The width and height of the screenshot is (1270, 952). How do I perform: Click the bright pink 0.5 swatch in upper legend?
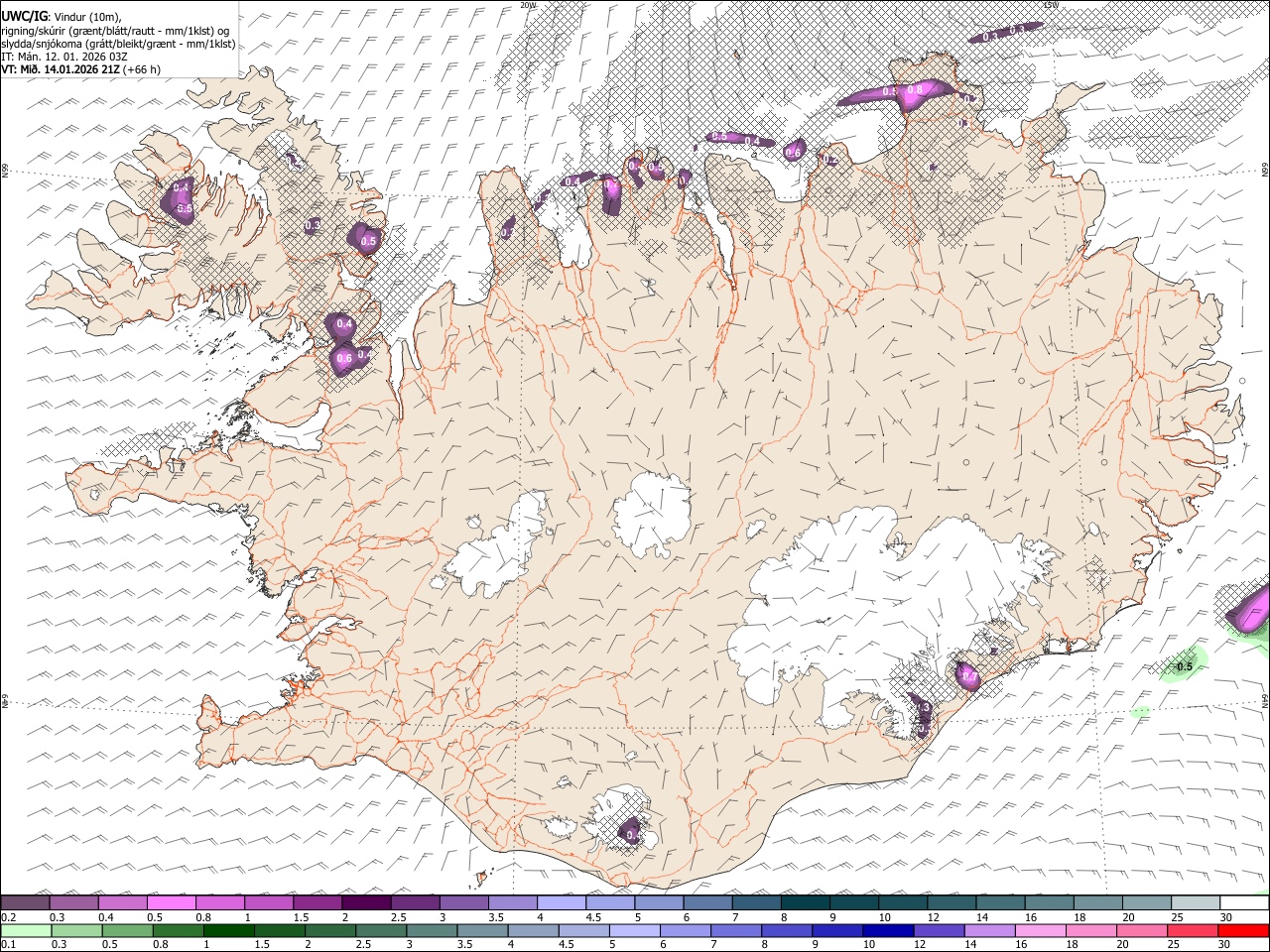point(172,902)
